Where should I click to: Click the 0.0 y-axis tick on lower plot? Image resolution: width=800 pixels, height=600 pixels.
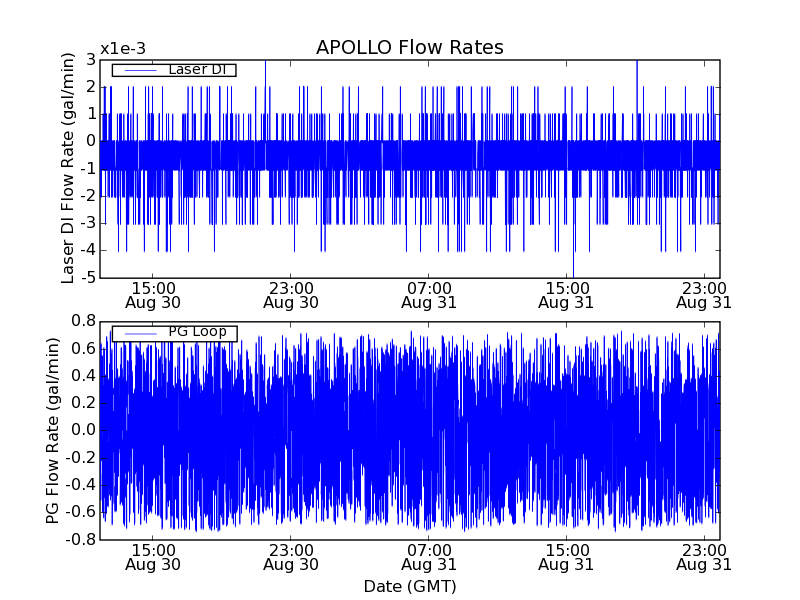pyautogui.click(x=83, y=430)
